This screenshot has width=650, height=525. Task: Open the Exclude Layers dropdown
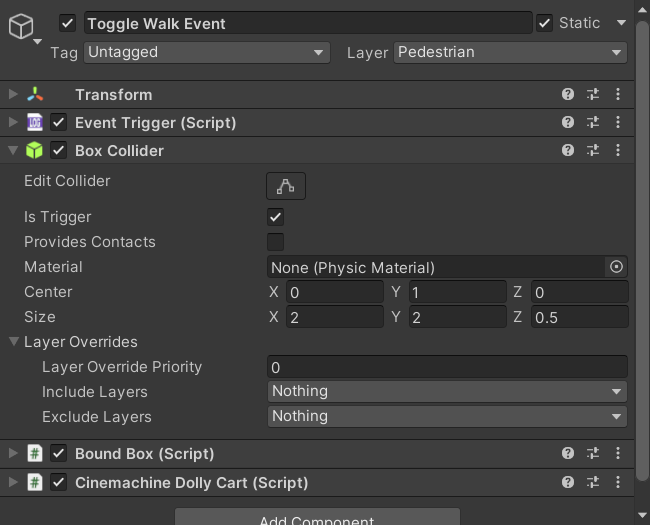pos(447,416)
